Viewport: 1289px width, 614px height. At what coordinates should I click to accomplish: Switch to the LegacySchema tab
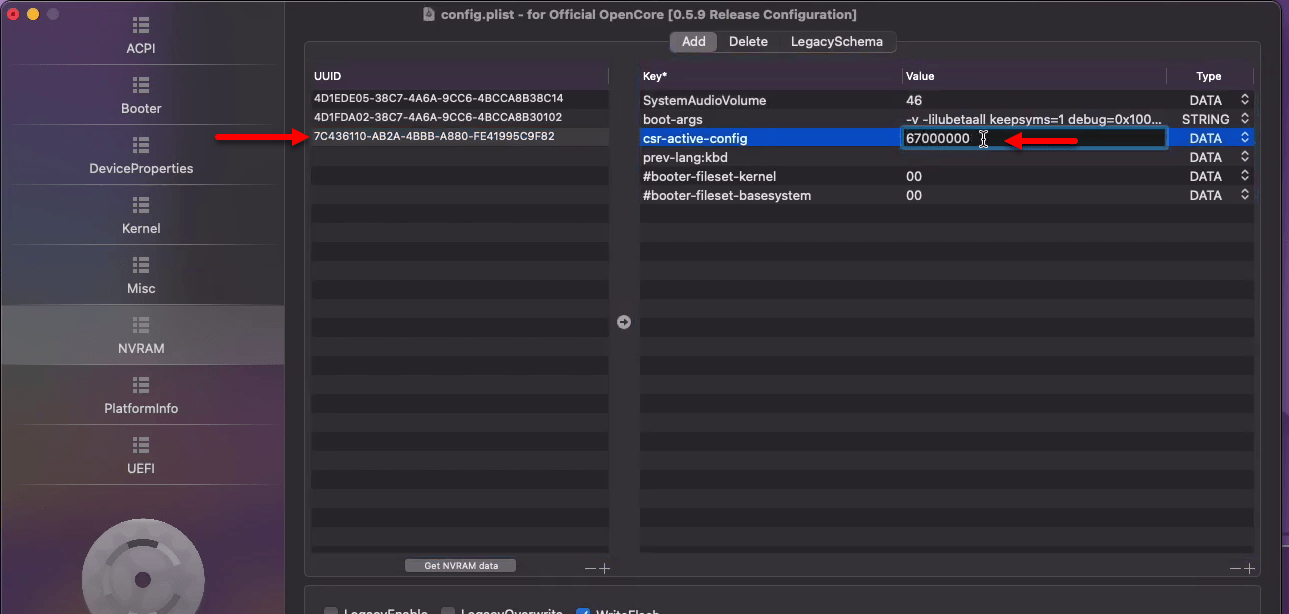(837, 41)
